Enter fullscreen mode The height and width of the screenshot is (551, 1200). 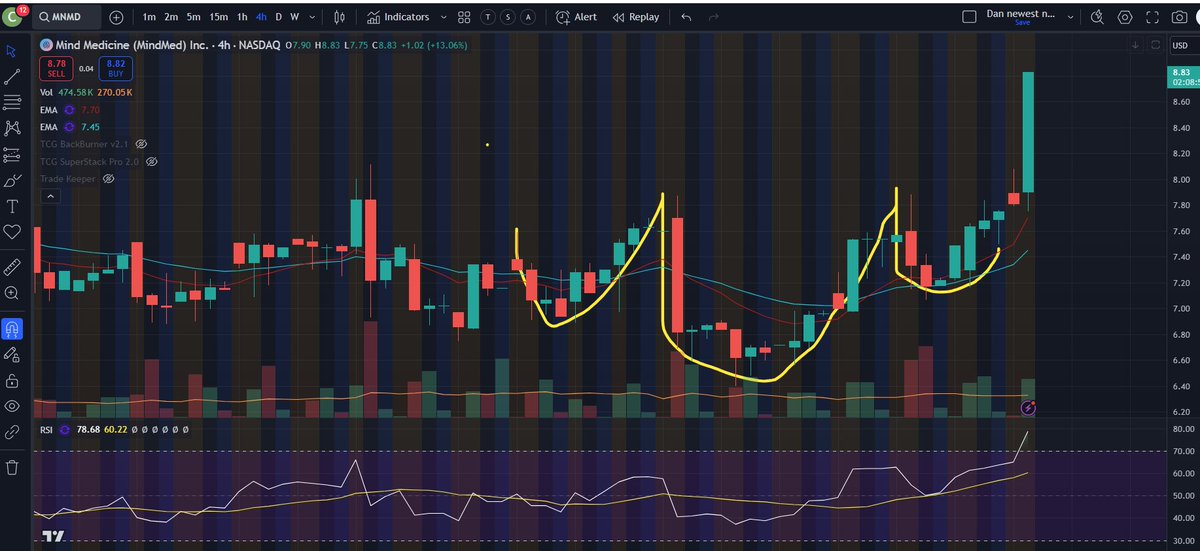1153,17
